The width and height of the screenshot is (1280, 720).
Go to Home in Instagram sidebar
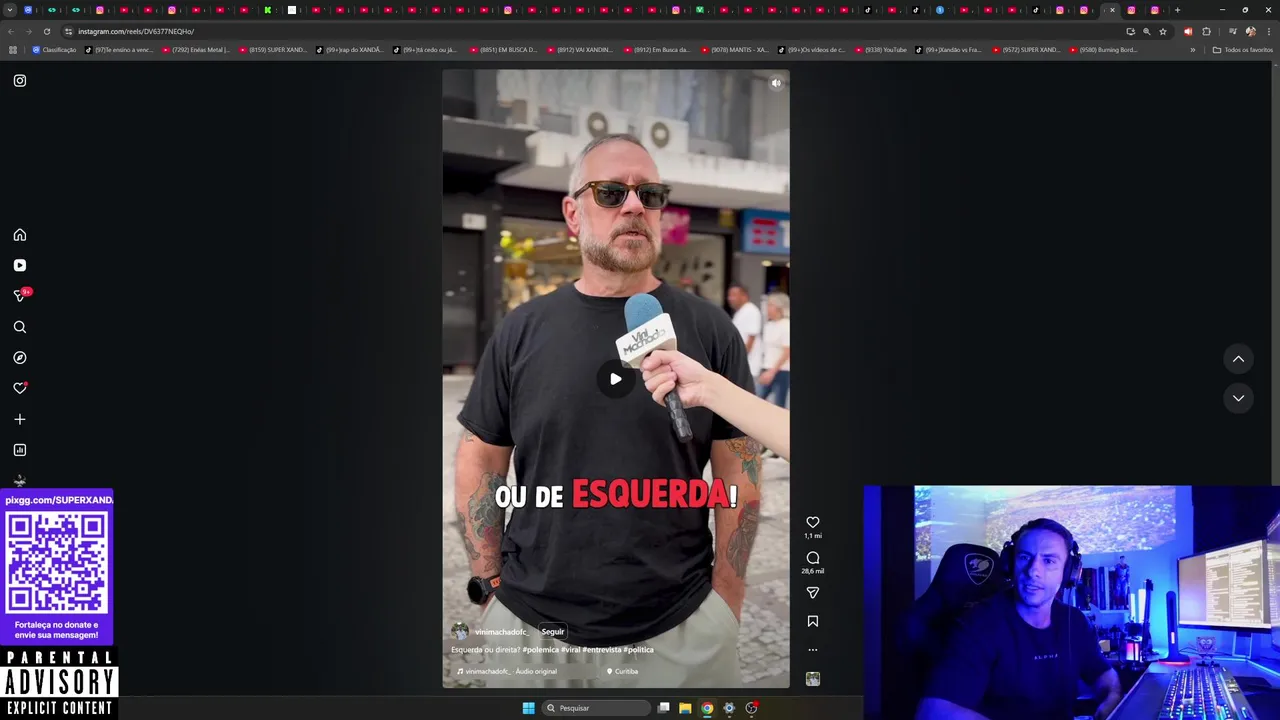click(20, 235)
